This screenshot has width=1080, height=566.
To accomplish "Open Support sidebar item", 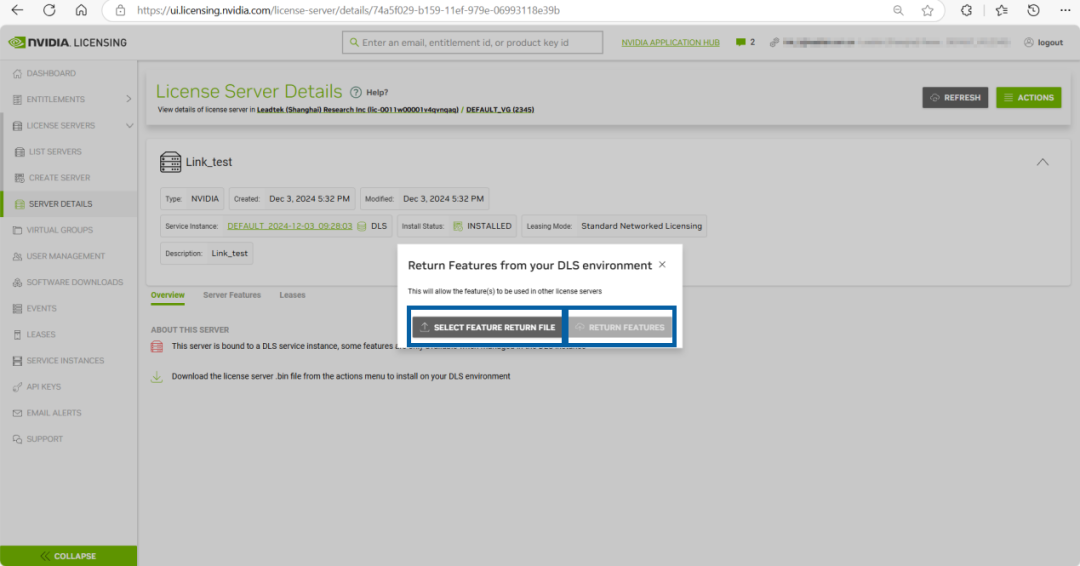I will click(x=45, y=439).
